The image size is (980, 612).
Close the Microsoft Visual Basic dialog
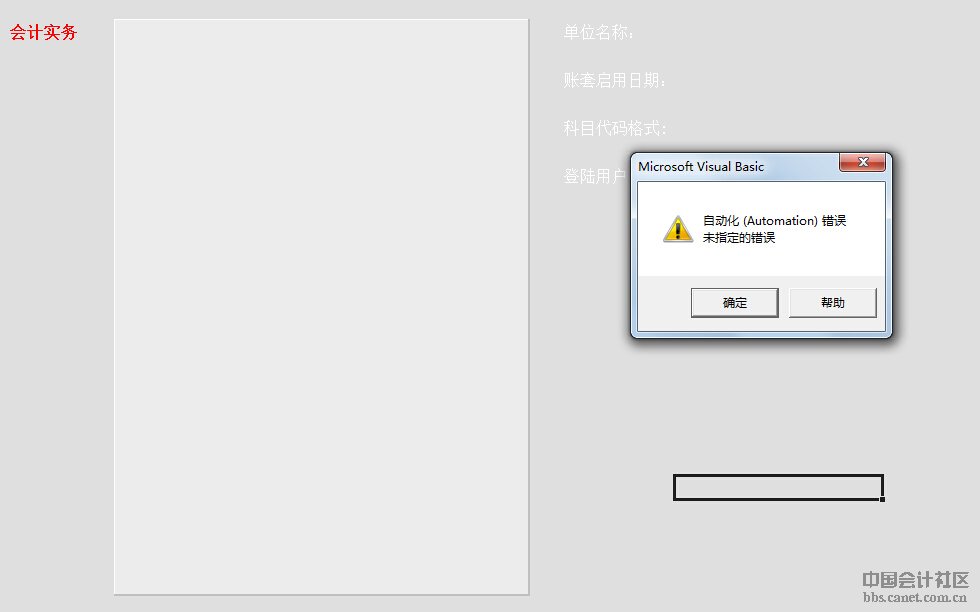[862, 162]
